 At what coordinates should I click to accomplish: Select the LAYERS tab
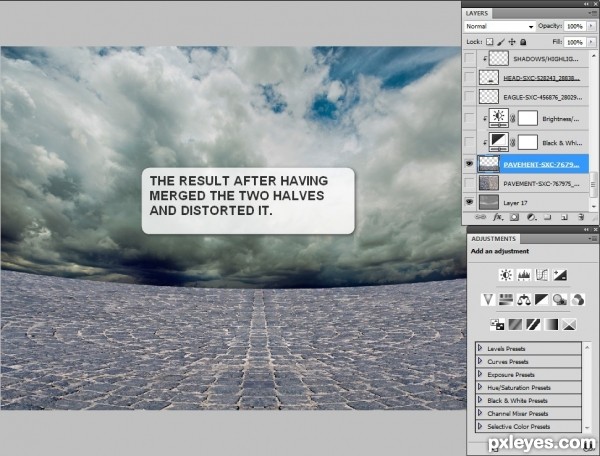[477, 13]
